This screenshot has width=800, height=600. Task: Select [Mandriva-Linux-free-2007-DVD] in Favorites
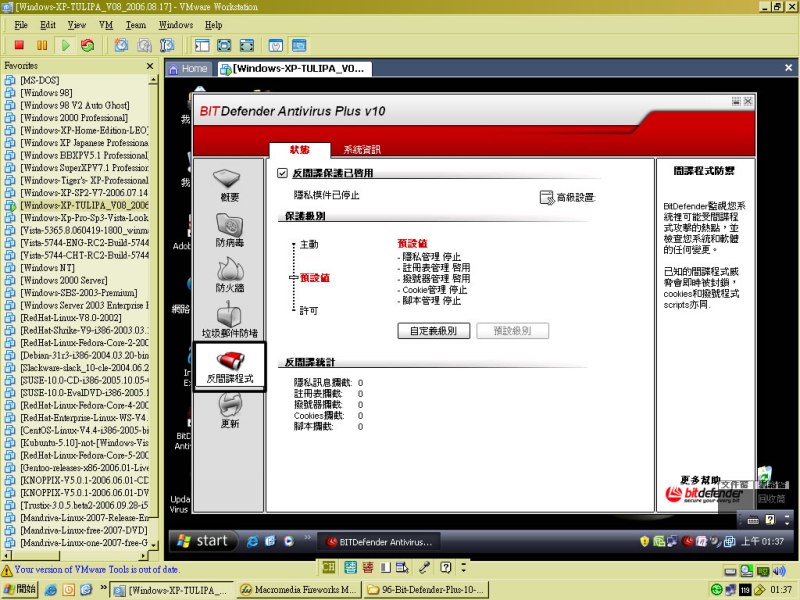click(x=84, y=531)
